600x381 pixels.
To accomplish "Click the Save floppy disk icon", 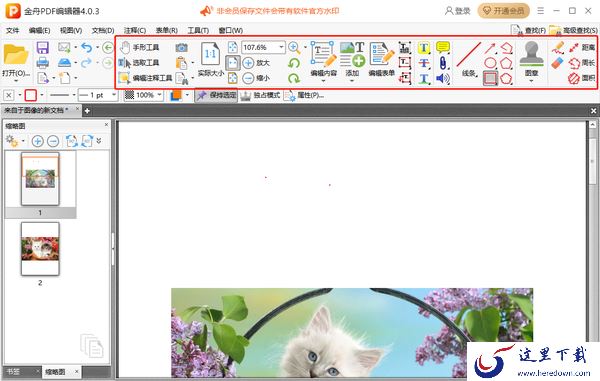I will (x=42, y=47).
